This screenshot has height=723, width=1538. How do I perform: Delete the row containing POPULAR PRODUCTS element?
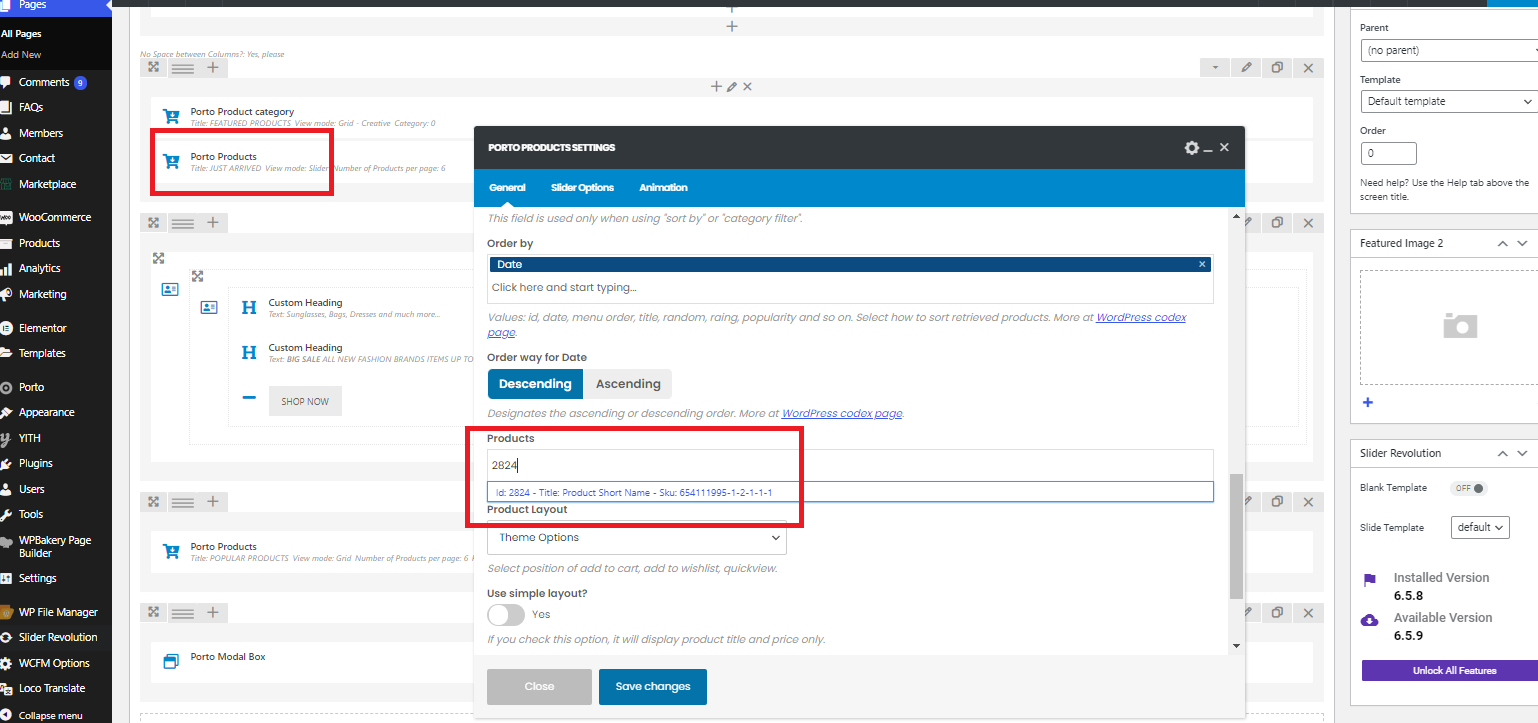(1308, 502)
